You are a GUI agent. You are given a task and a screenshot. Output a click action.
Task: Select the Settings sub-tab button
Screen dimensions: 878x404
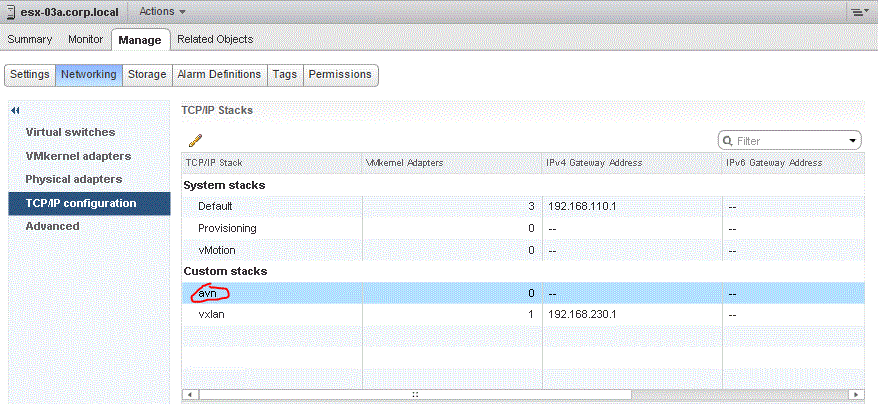click(x=30, y=74)
